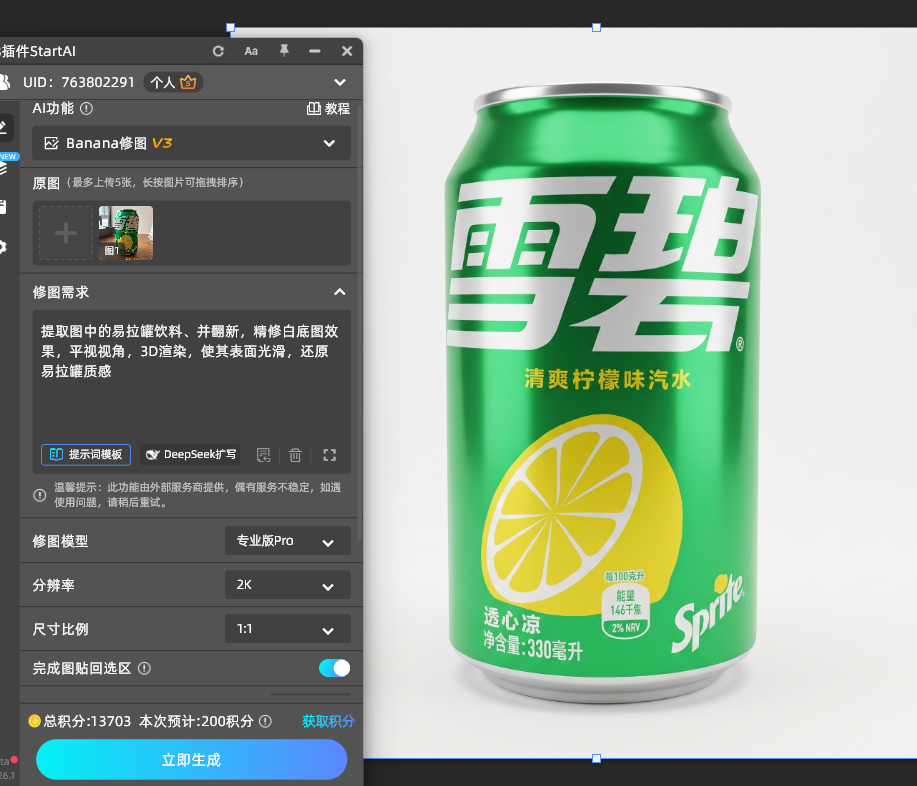
Task: Close the StartAI plugin panel
Action: click(x=347, y=51)
